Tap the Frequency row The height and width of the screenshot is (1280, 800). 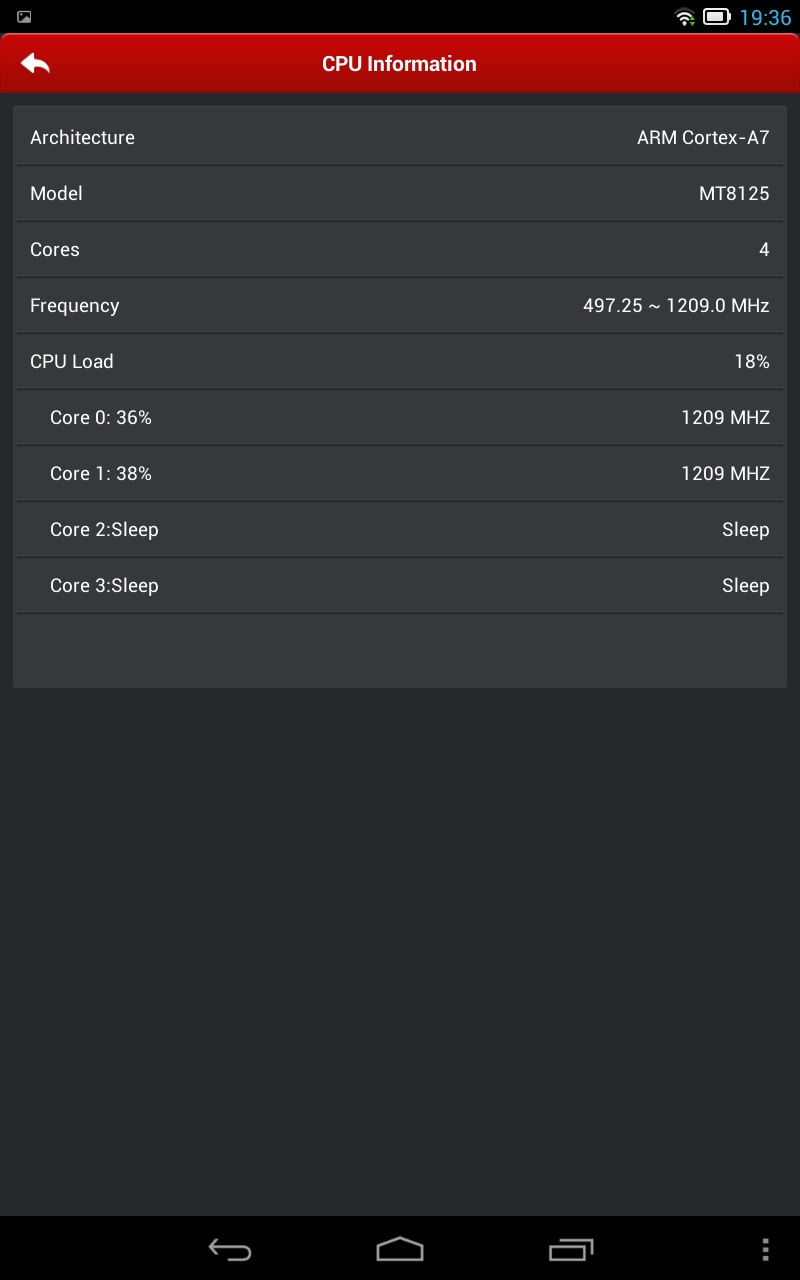tap(400, 306)
